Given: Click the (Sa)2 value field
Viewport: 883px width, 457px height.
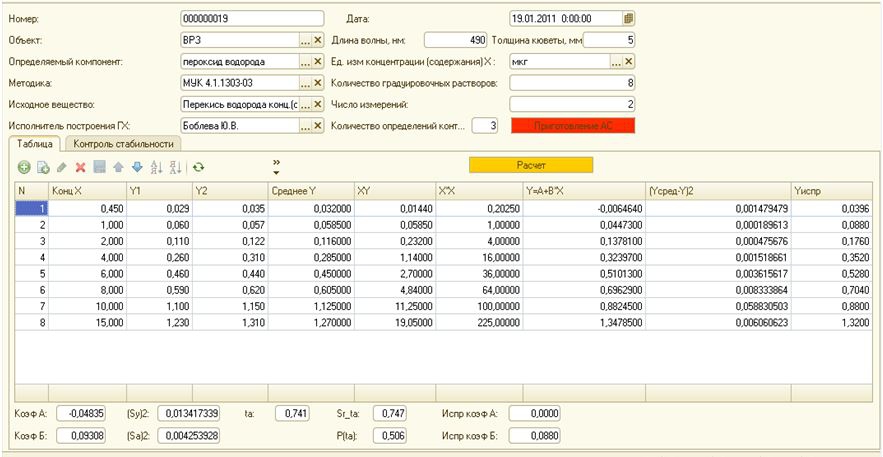Looking at the screenshot, I should (189, 435).
